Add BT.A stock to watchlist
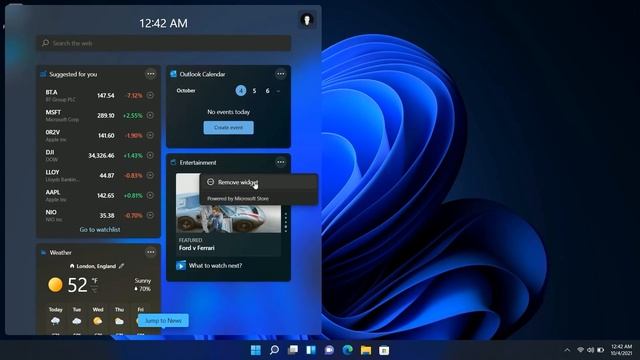Viewport: 640px width, 360px height. [x=150, y=95]
